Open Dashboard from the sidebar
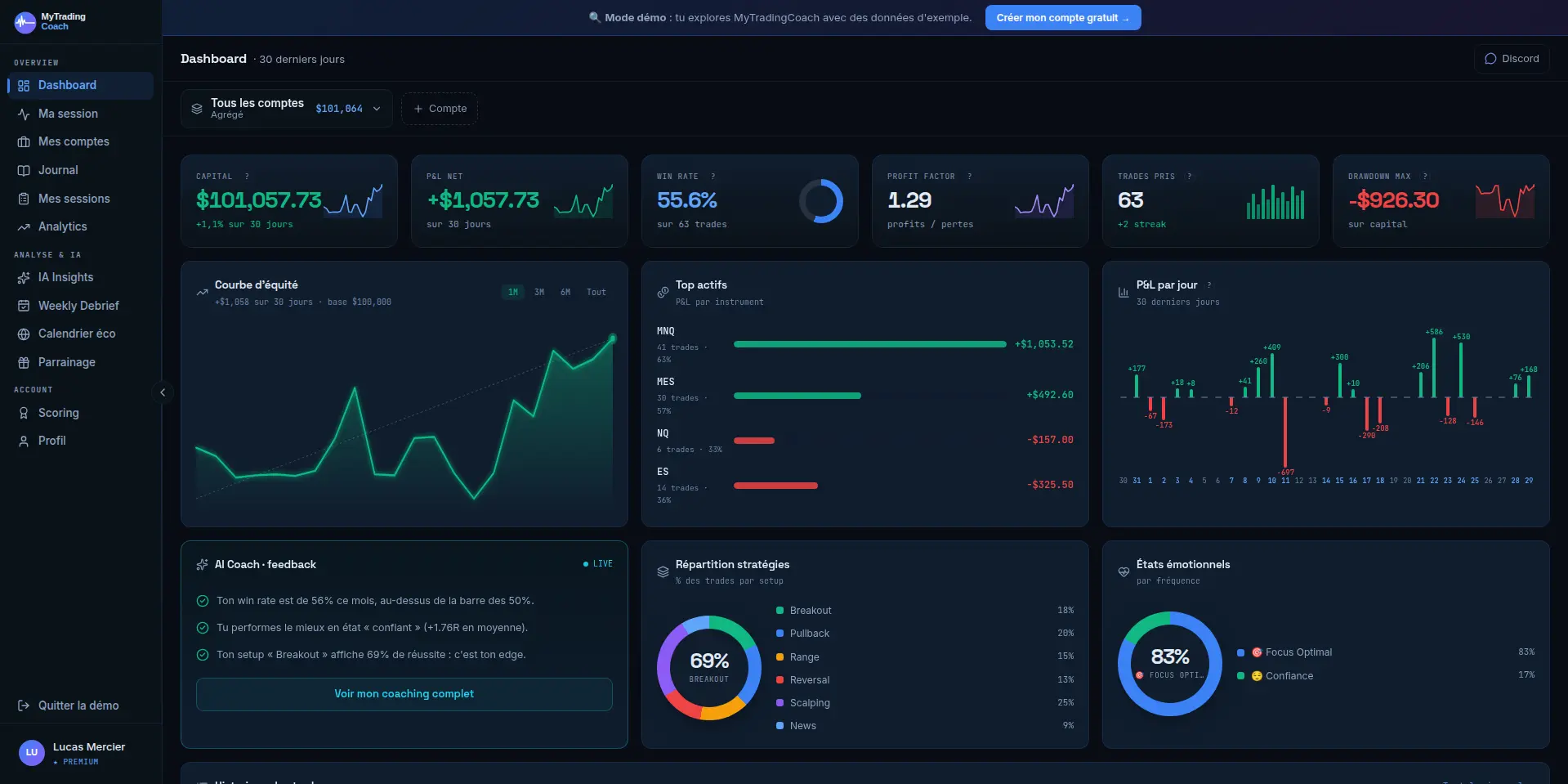1568x784 pixels. [80, 85]
